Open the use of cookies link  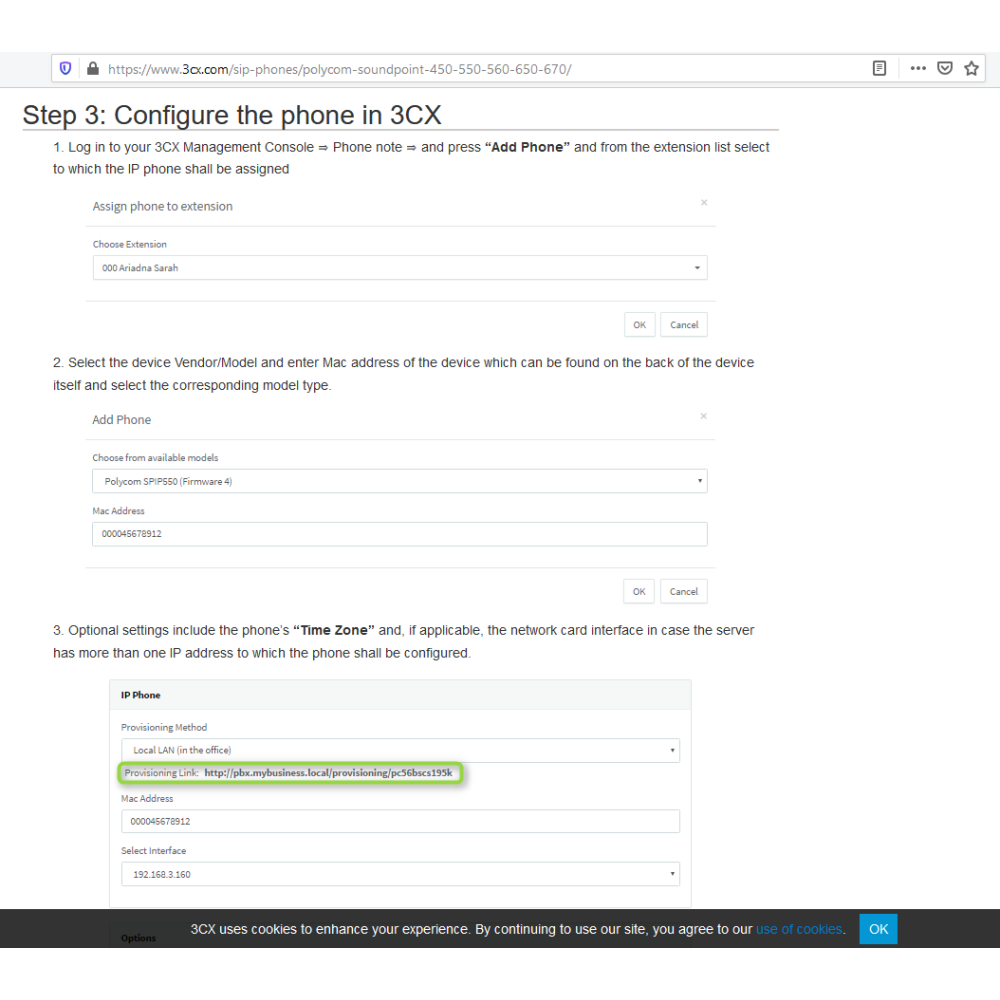click(799, 929)
